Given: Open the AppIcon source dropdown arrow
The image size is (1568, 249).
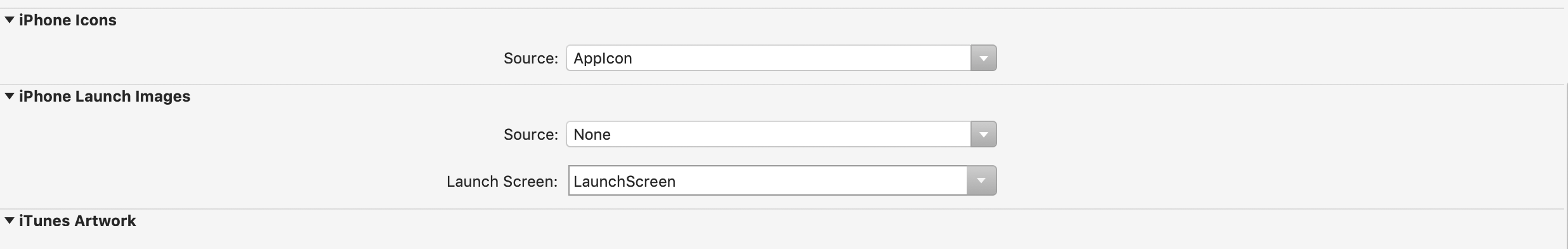Looking at the screenshot, I should [984, 58].
